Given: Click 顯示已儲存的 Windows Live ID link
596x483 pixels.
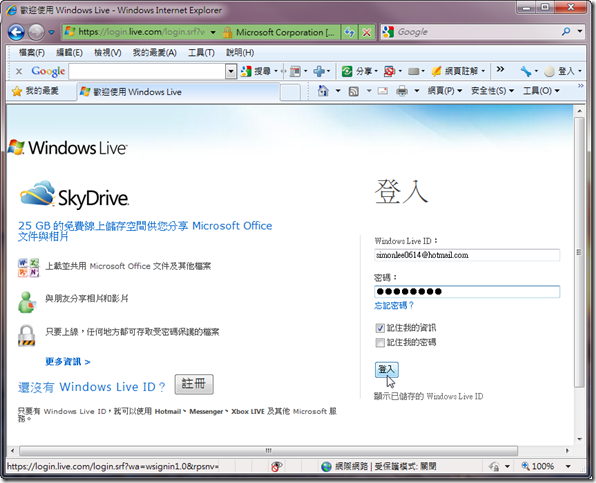Looking at the screenshot, I should coord(428,396).
